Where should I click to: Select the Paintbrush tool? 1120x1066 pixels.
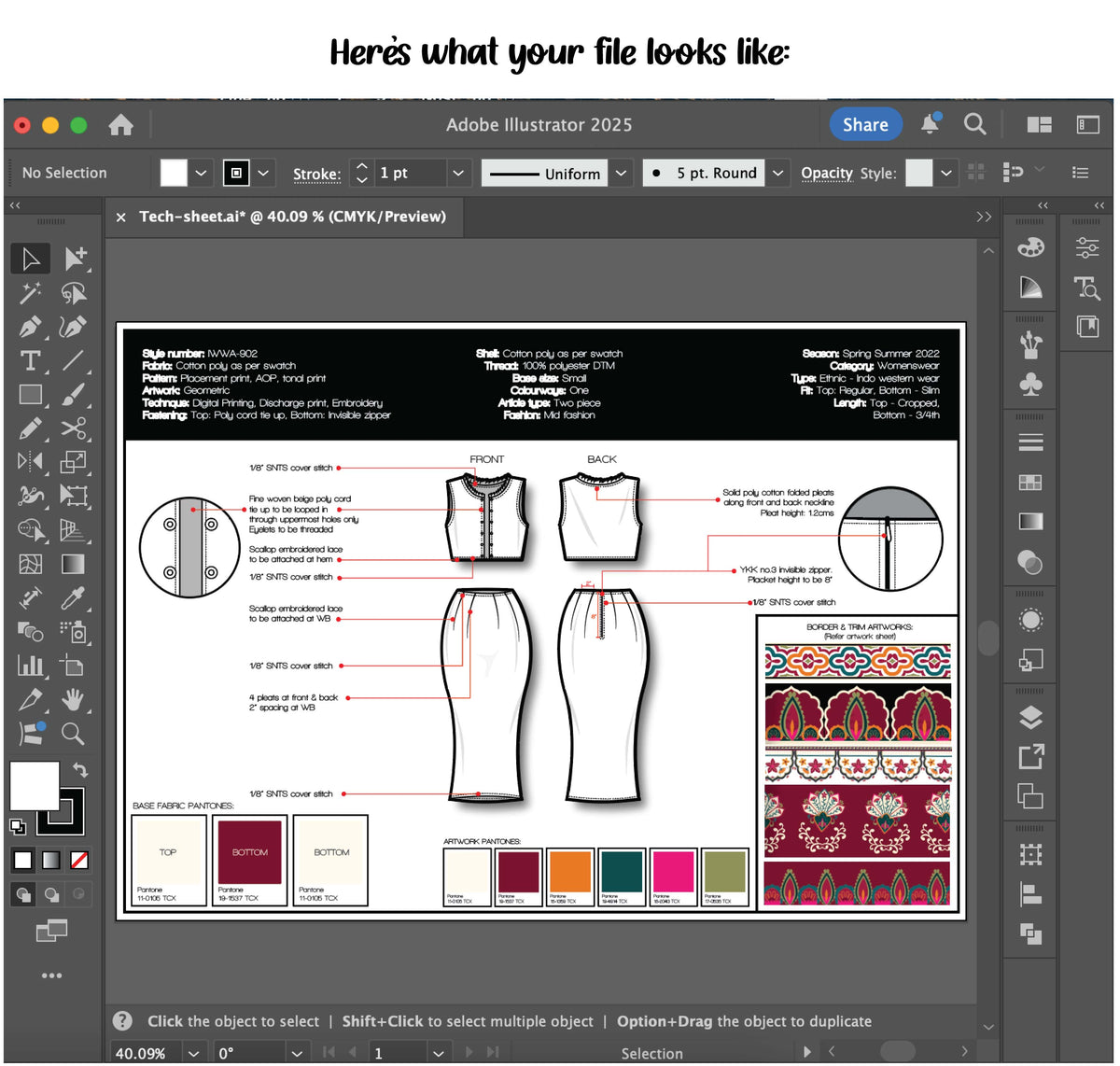(x=74, y=395)
